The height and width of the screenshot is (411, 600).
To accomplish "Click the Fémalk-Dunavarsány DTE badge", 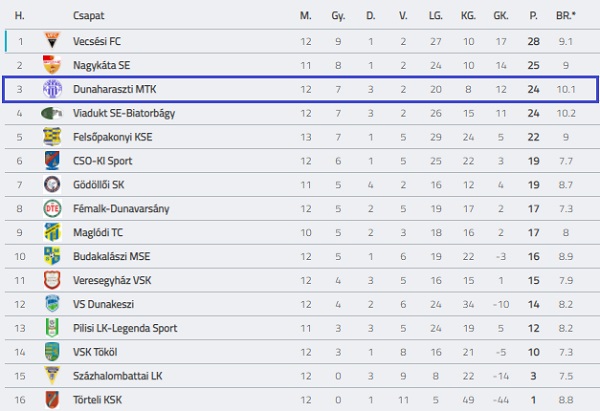I will click(52, 208).
